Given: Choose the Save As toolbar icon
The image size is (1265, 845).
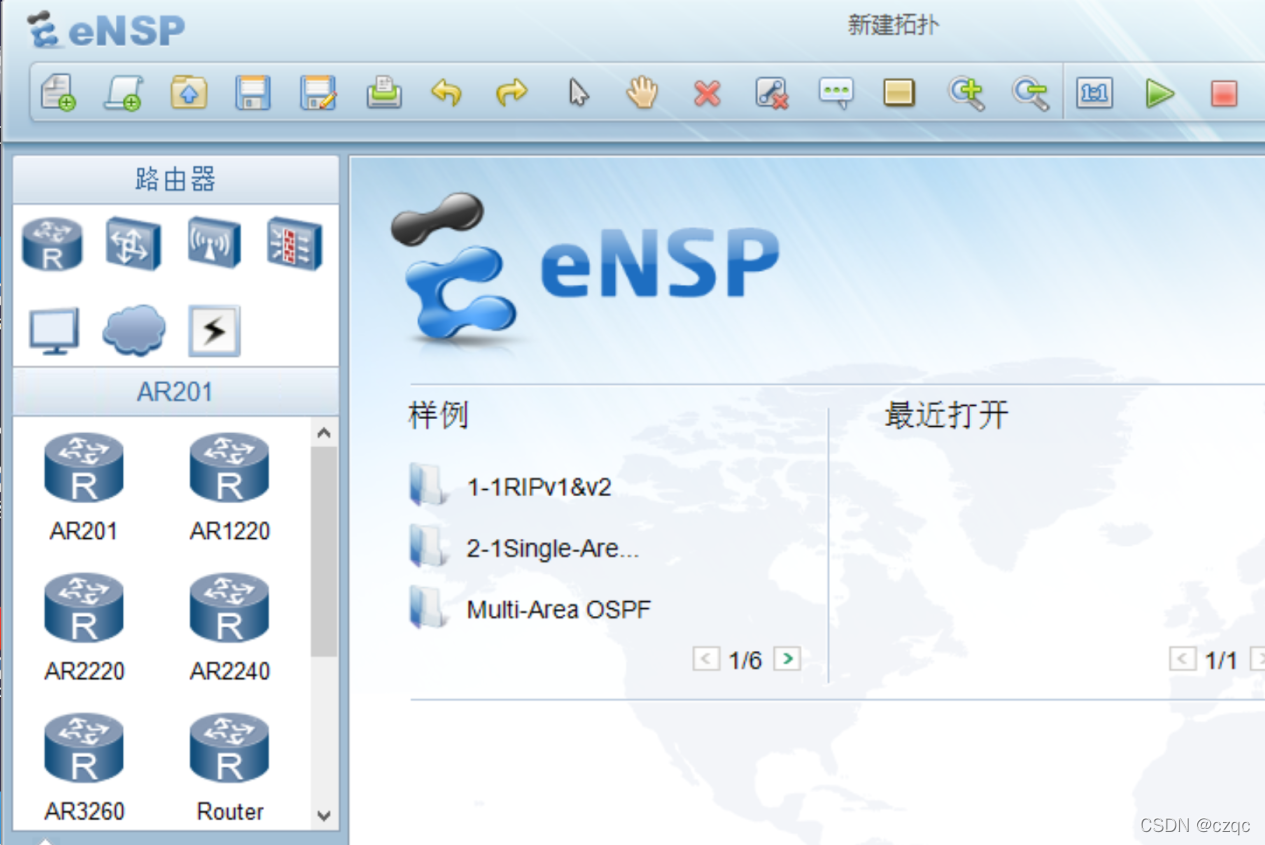Looking at the screenshot, I should [x=318, y=93].
